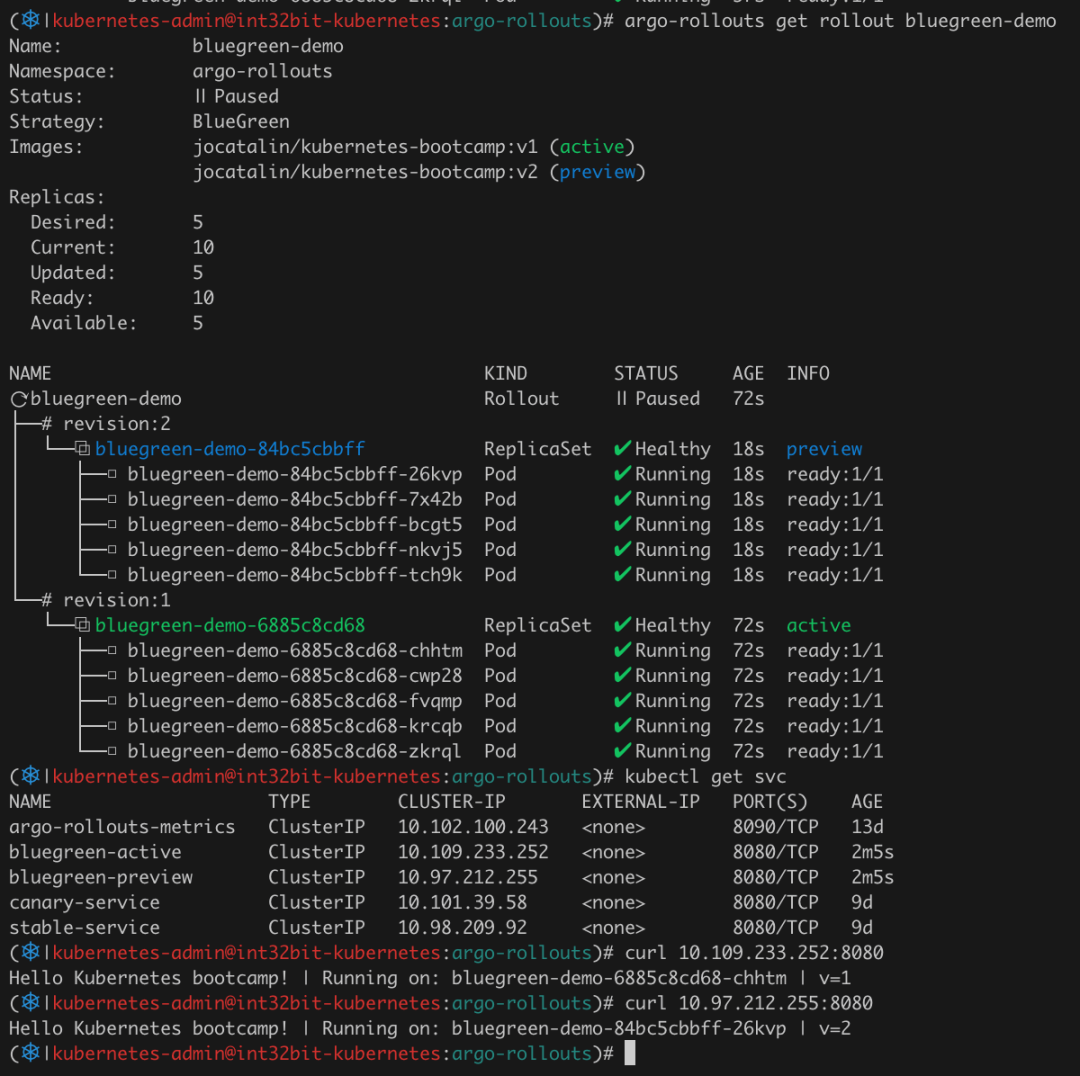Screen dimensions: 1080x1076
Task: Select pod bluegreen-demo-84bc5cbbff-nkvj5 in the tree
Action: pos(294,550)
